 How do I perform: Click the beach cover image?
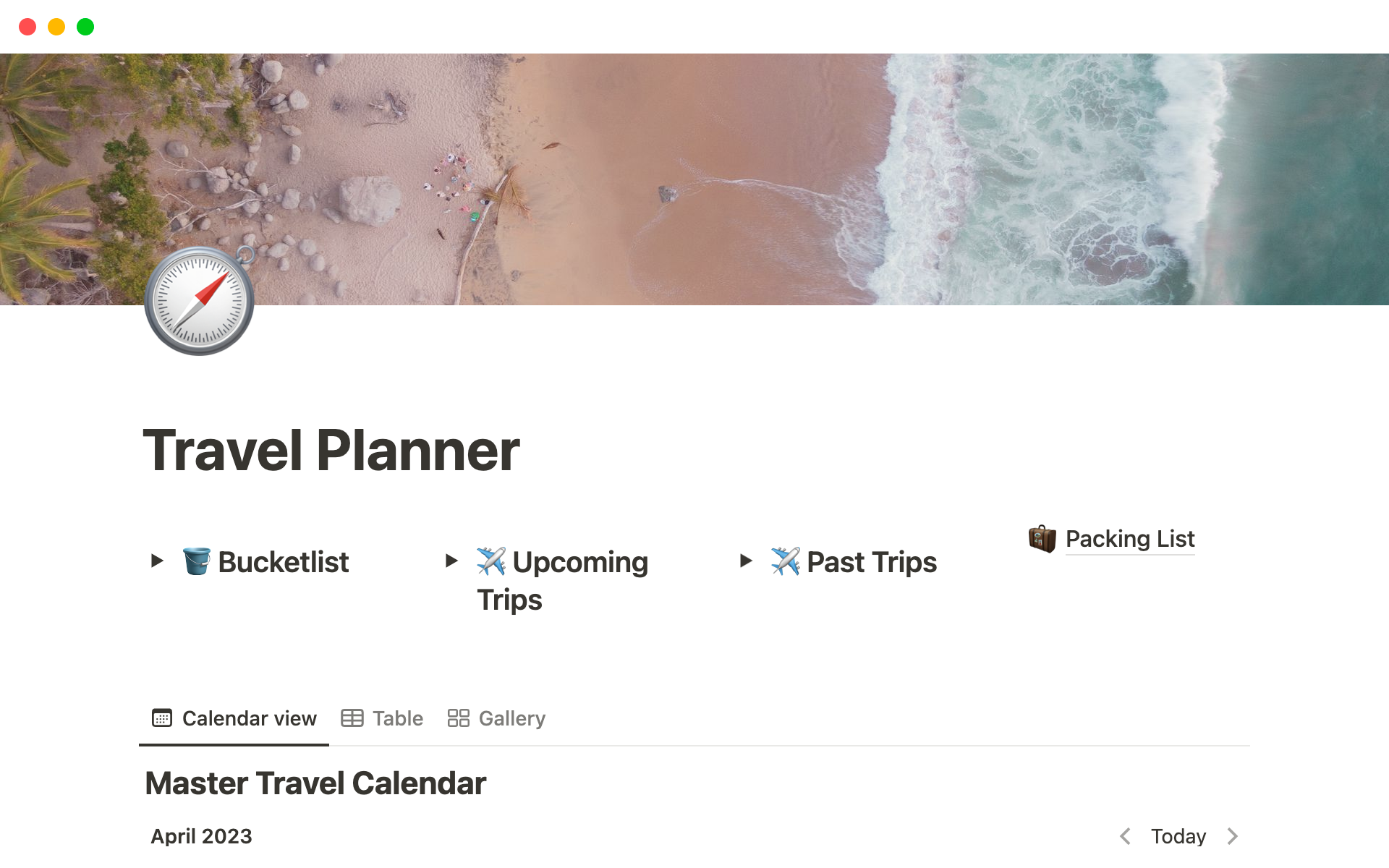(723, 174)
